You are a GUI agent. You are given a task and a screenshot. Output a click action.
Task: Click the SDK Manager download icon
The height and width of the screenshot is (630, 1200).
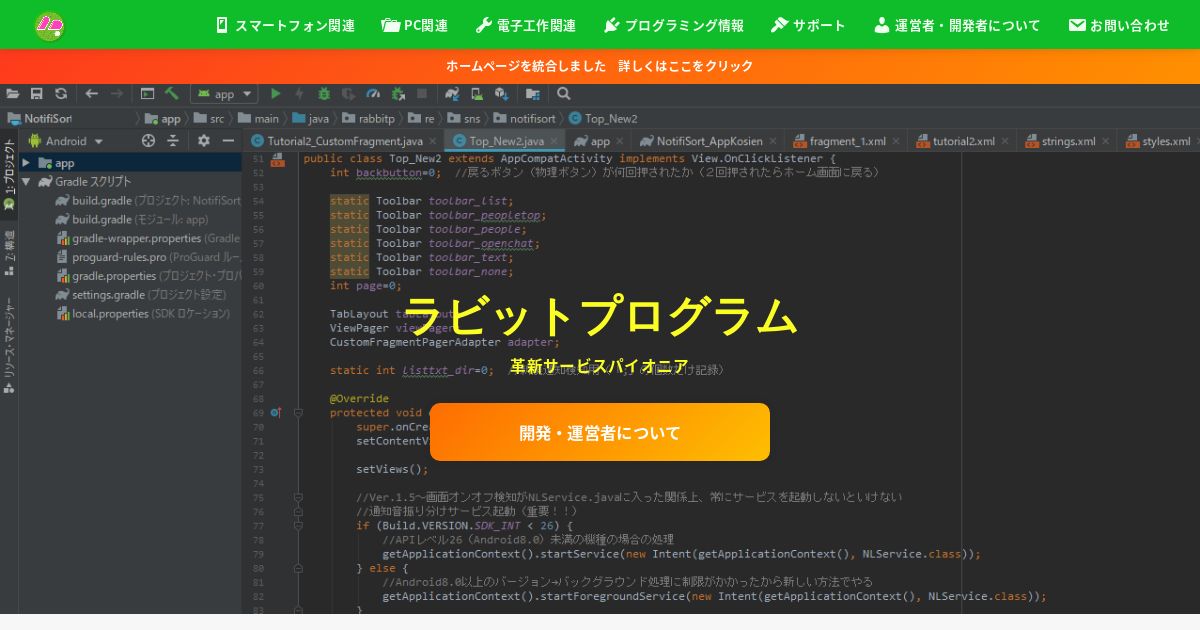pyautogui.click(x=501, y=94)
